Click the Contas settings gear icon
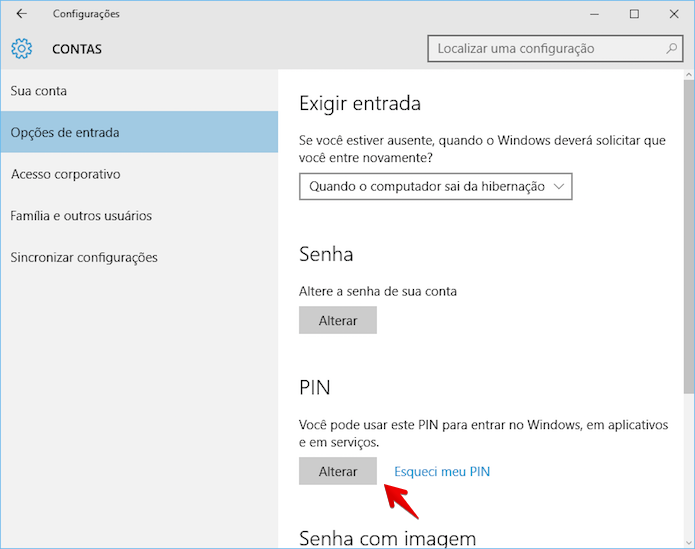This screenshot has width=695, height=549. (22, 49)
